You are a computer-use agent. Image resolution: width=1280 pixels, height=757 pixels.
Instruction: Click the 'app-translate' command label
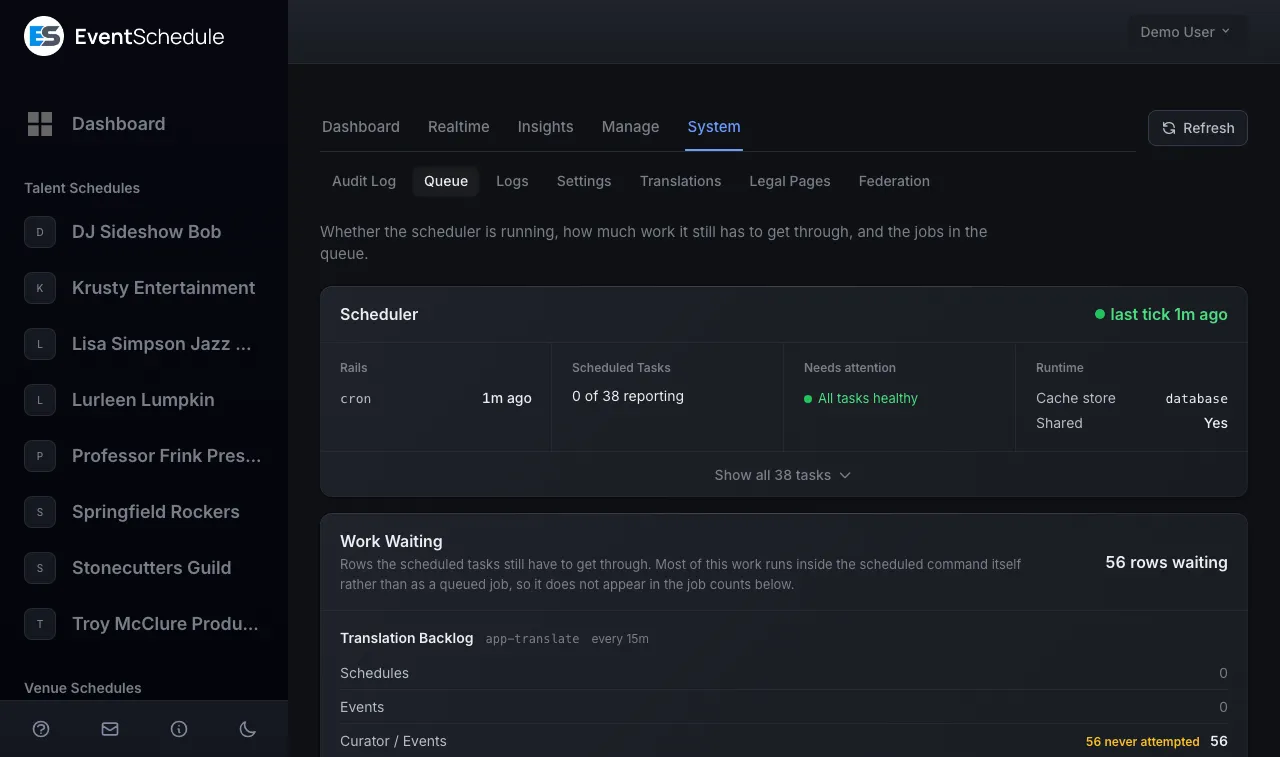[532, 639]
